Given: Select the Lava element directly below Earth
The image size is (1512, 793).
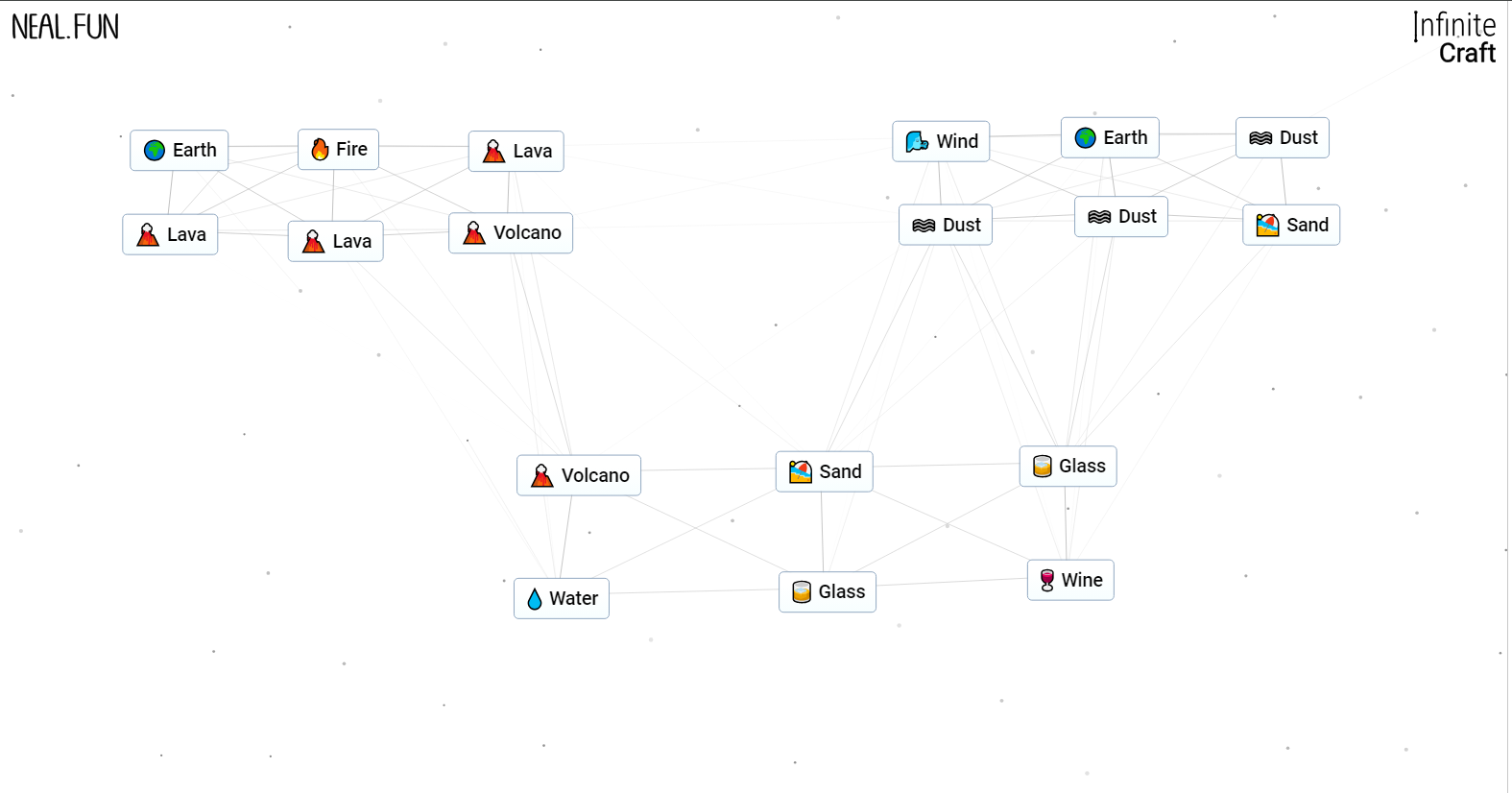Looking at the screenshot, I should pos(170,234).
